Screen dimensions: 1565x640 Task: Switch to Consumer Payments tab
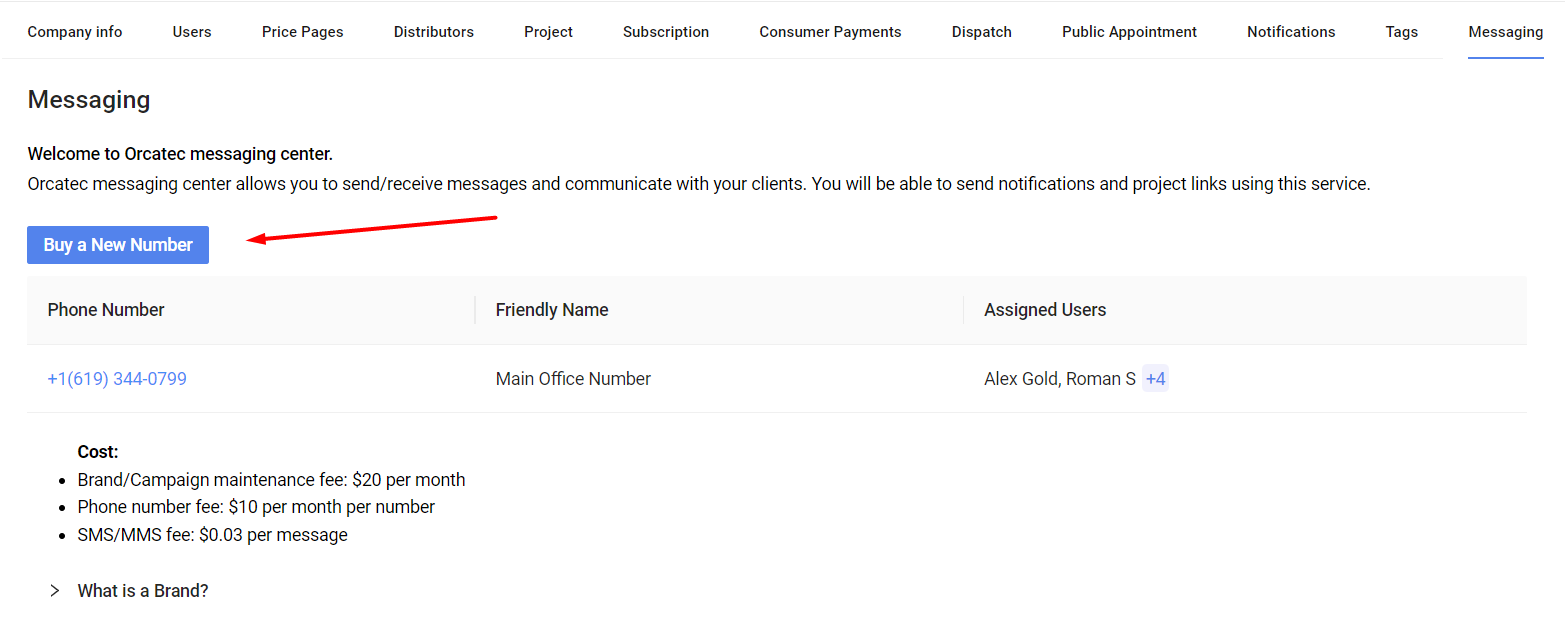click(830, 32)
